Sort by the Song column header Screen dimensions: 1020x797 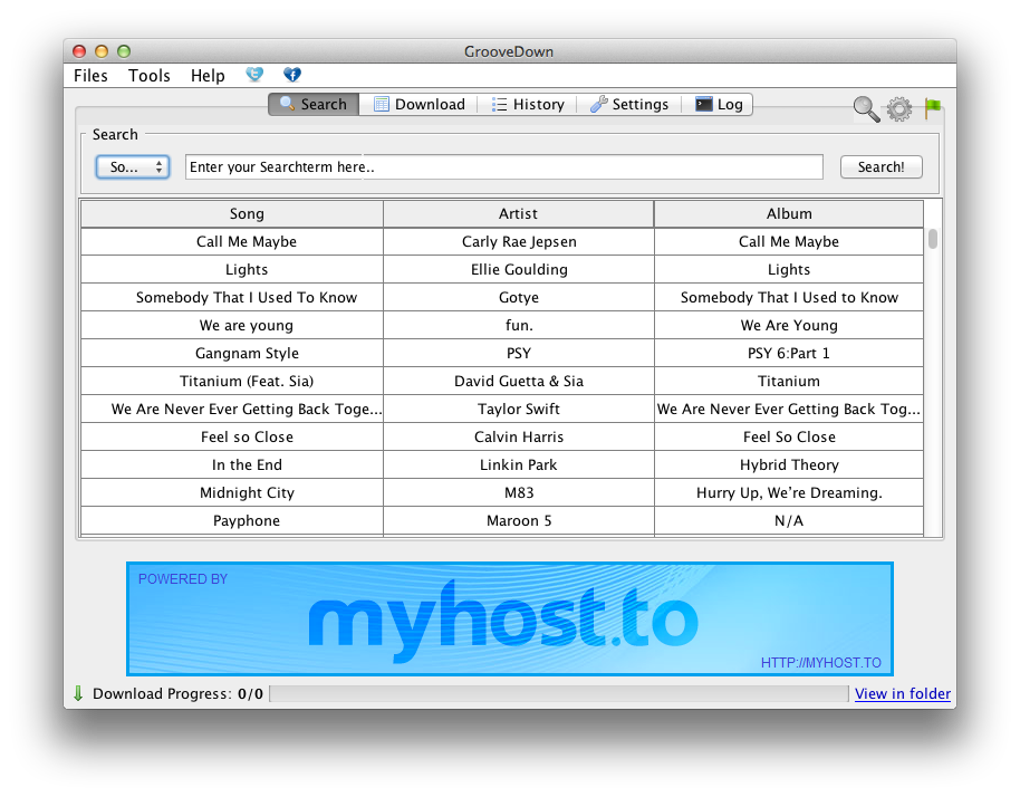(232, 213)
